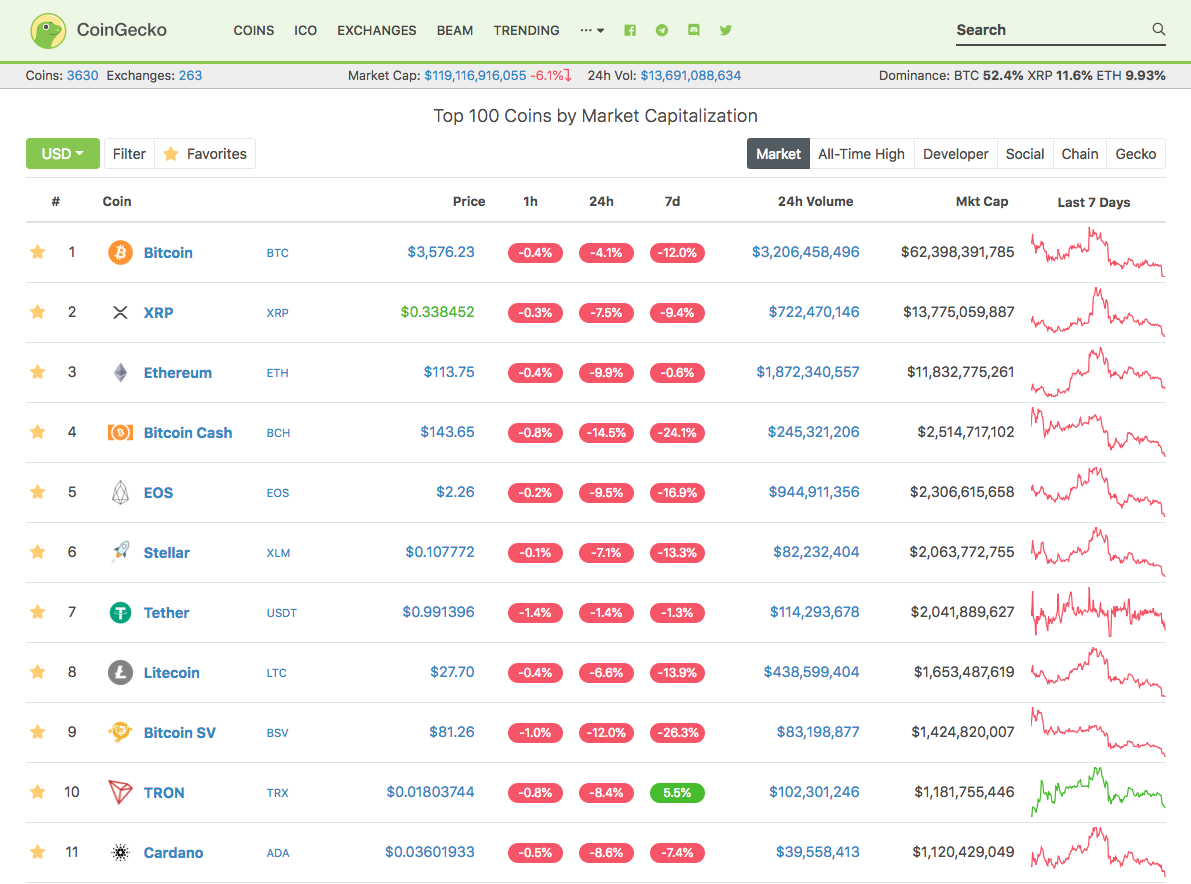Toggle favorite star for Ethereum

click(37, 371)
